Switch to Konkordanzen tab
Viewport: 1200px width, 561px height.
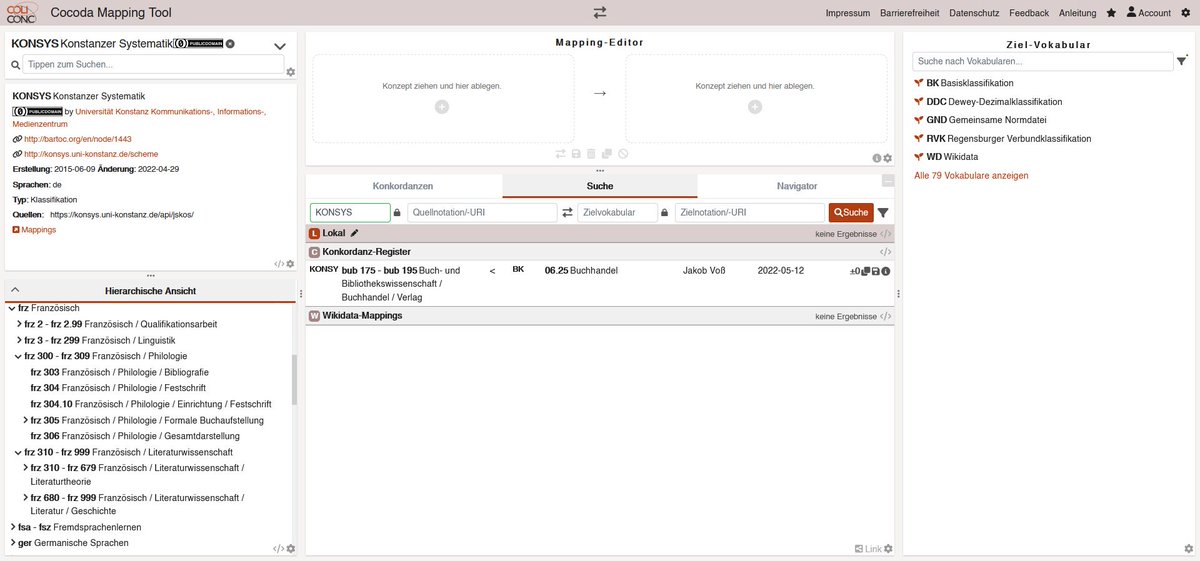(x=403, y=186)
